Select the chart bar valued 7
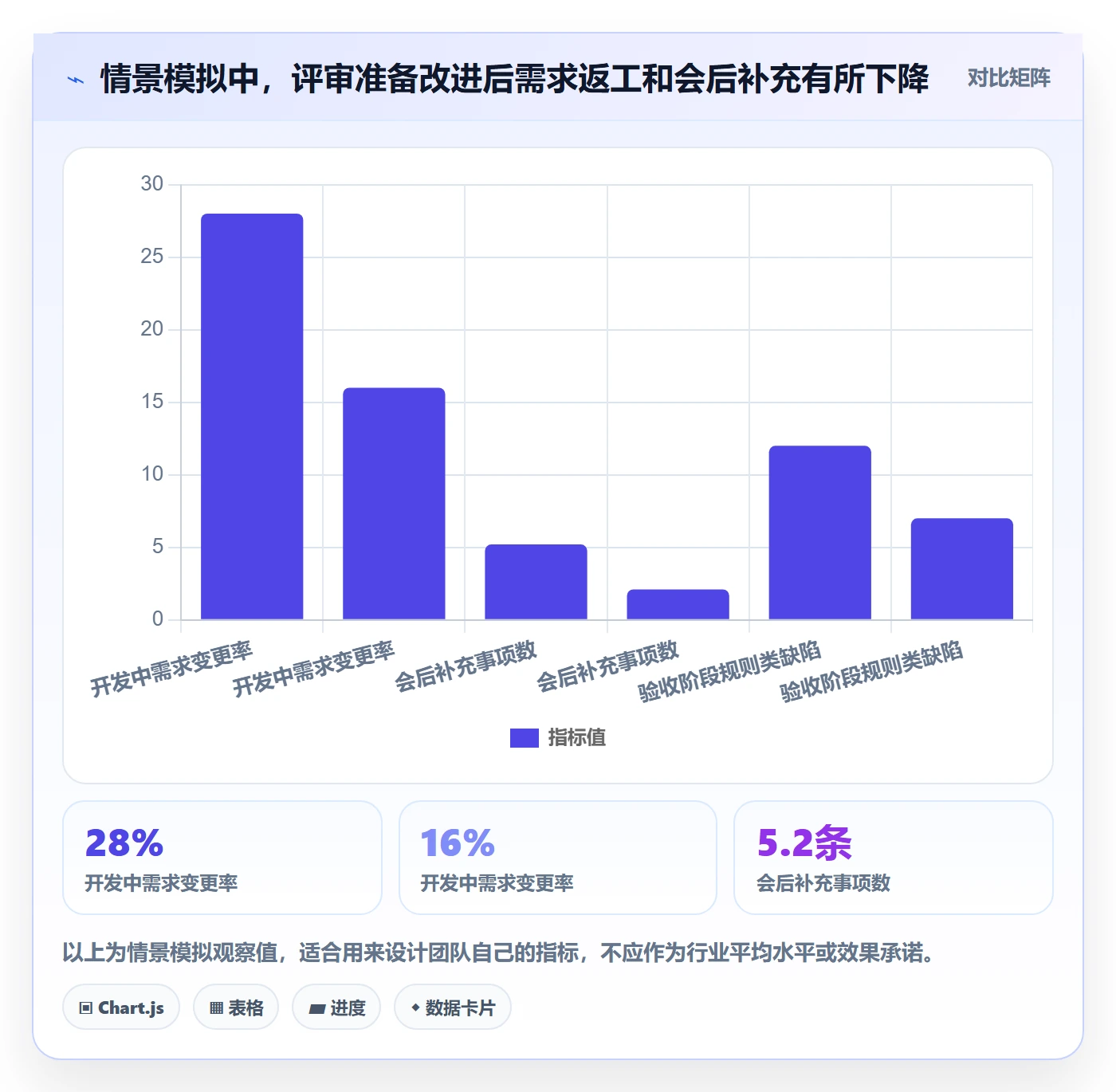 coord(961,568)
